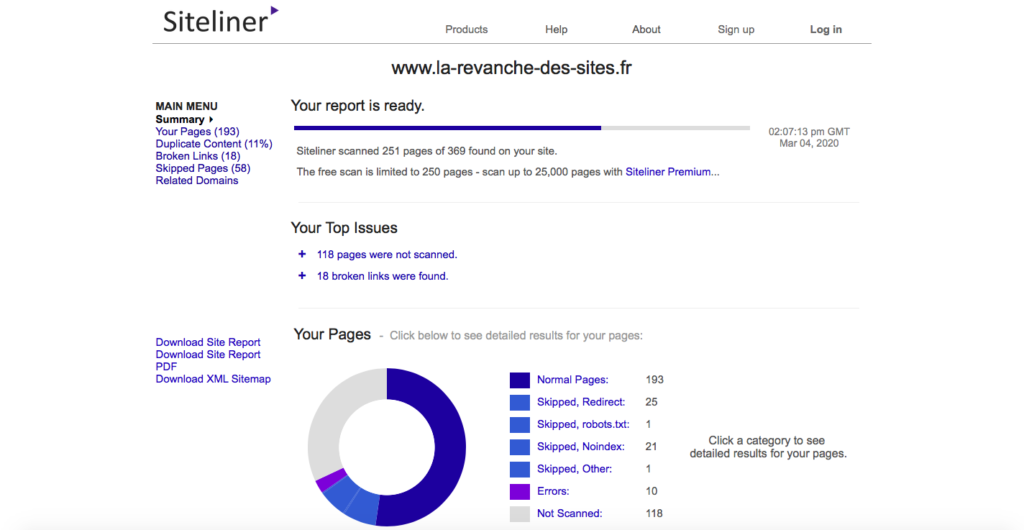Click the purple Errors color swatch
This screenshot has height=530, width=1024.
click(x=520, y=491)
